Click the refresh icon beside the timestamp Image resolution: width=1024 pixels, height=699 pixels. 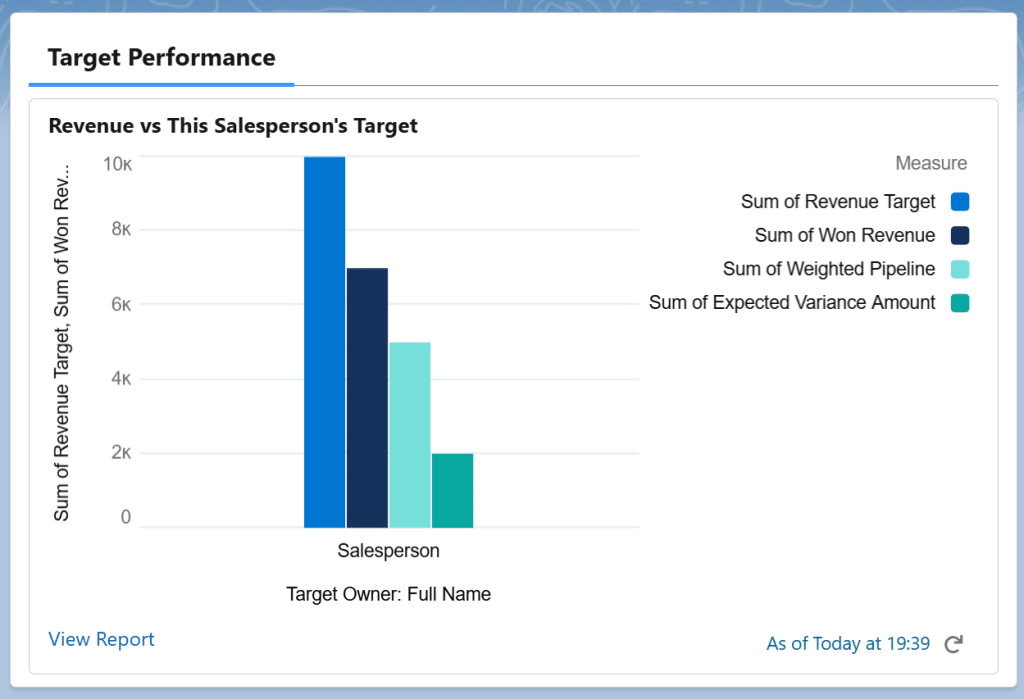(x=953, y=644)
